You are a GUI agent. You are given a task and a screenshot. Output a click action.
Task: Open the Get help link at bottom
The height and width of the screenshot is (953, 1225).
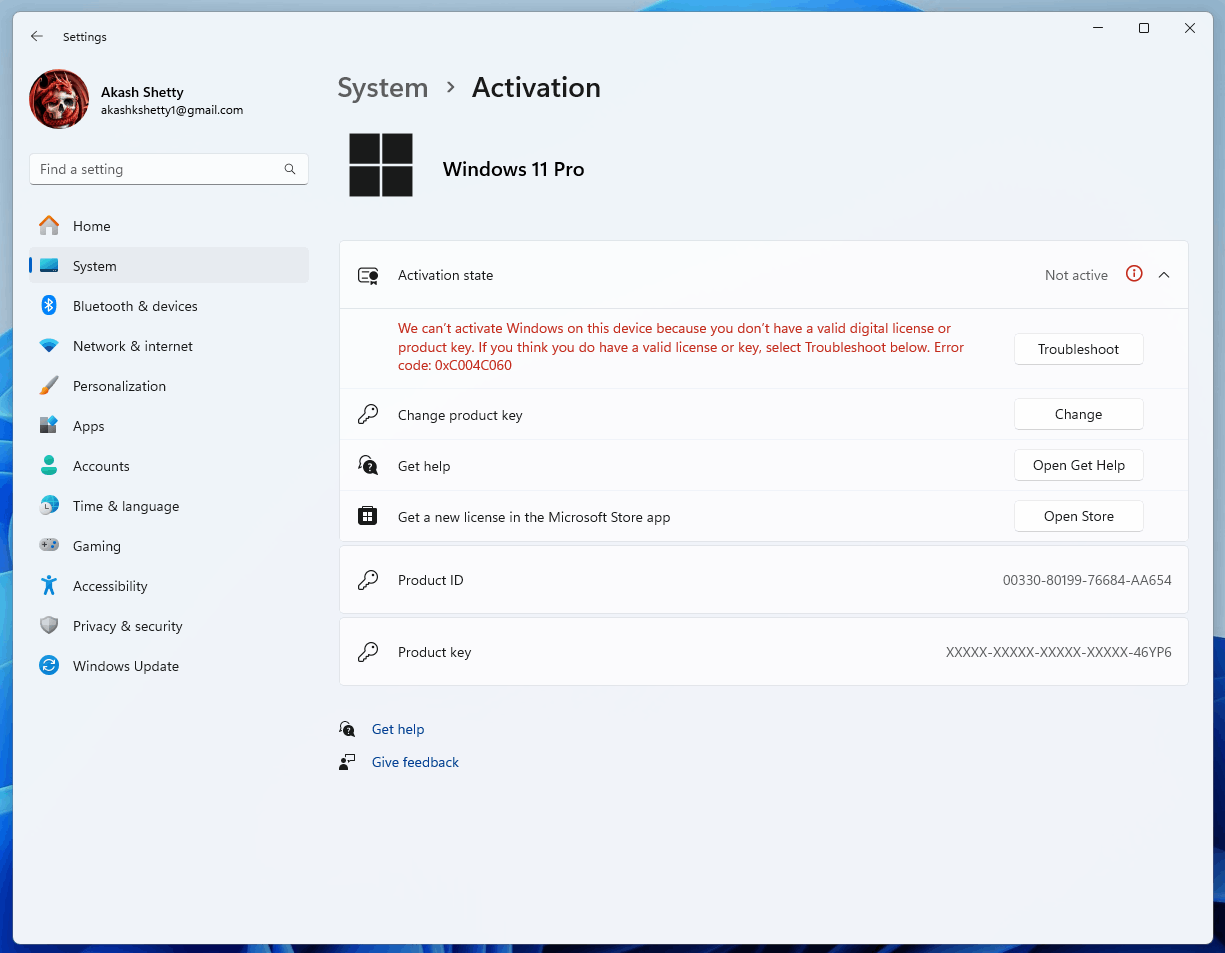[398, 729]
